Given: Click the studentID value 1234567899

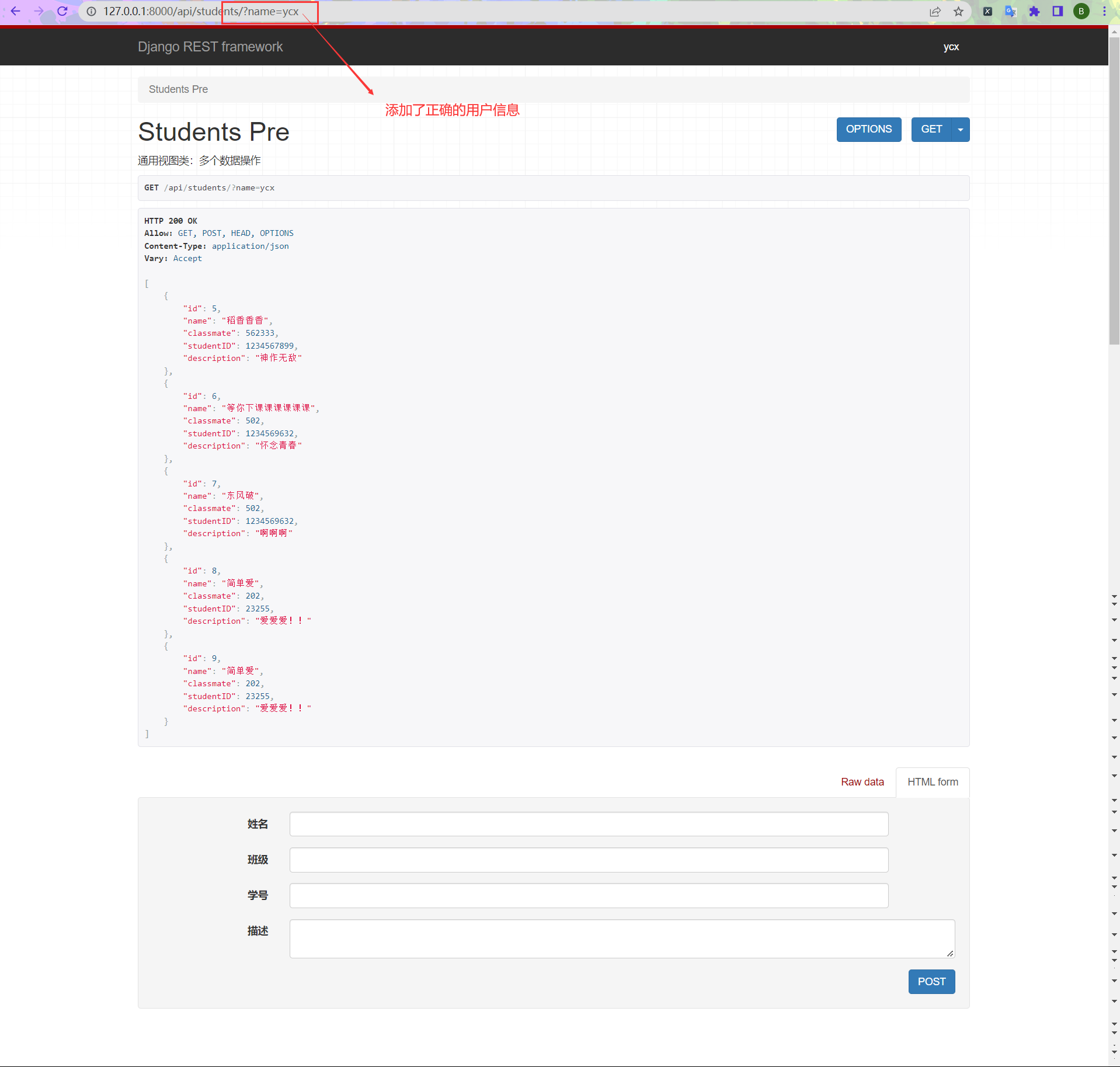Looking at the screenshot, I should coord(270,346).
